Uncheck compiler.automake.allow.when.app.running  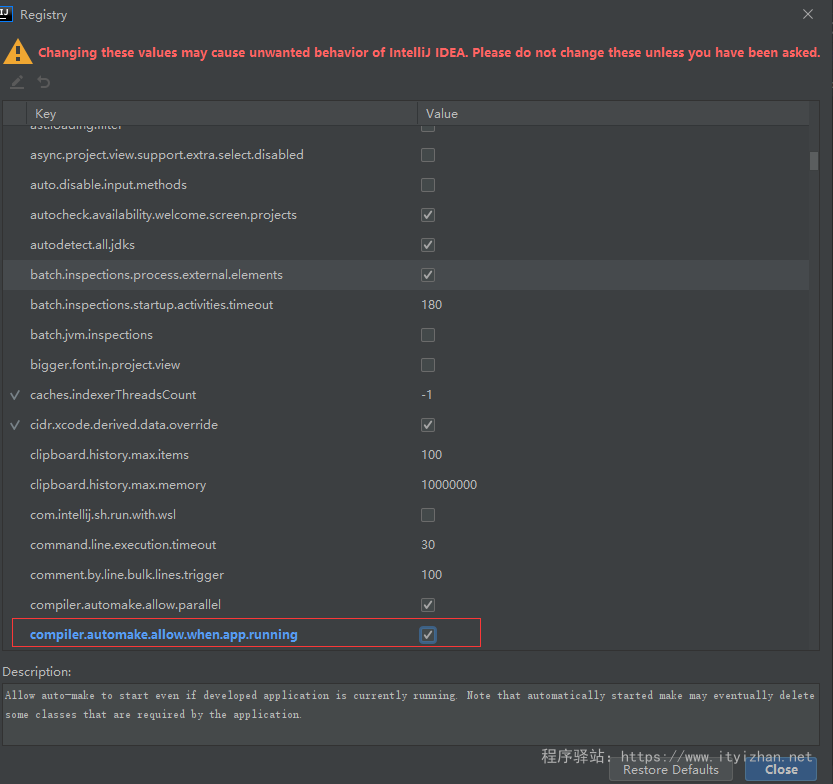pos(428,635)
